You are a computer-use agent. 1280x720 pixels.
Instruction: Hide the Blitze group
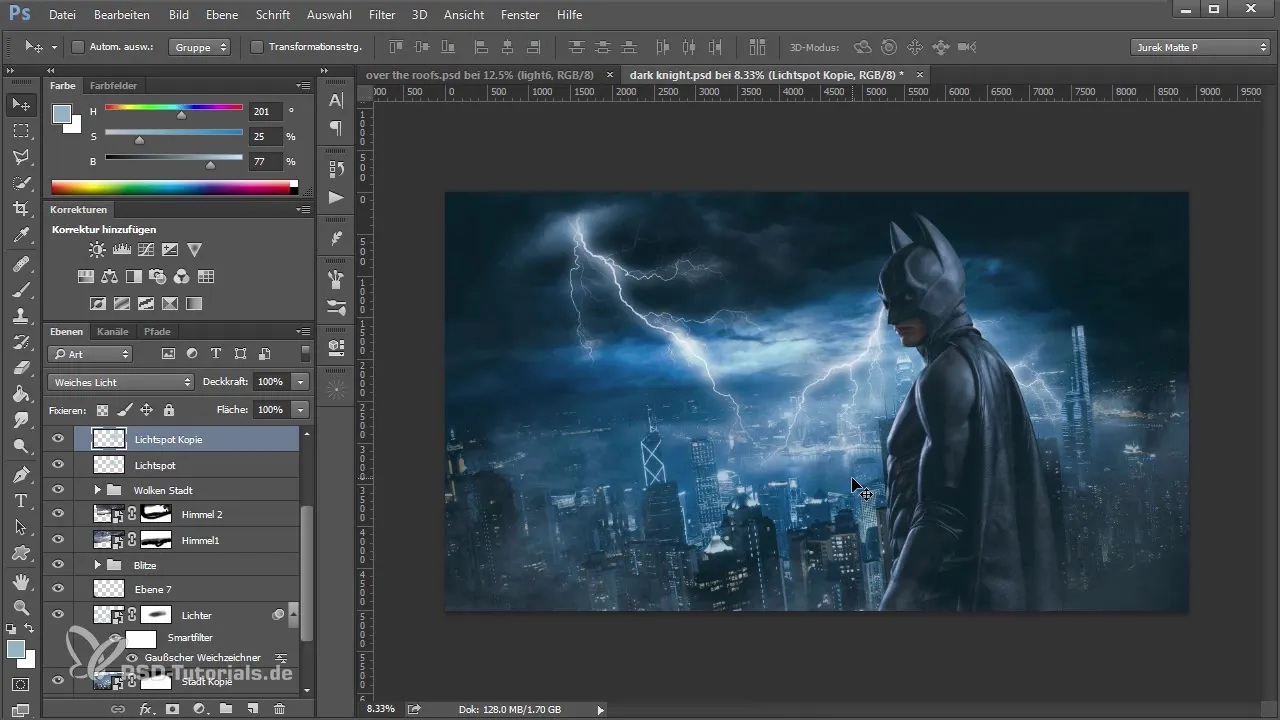click(58, 565)
